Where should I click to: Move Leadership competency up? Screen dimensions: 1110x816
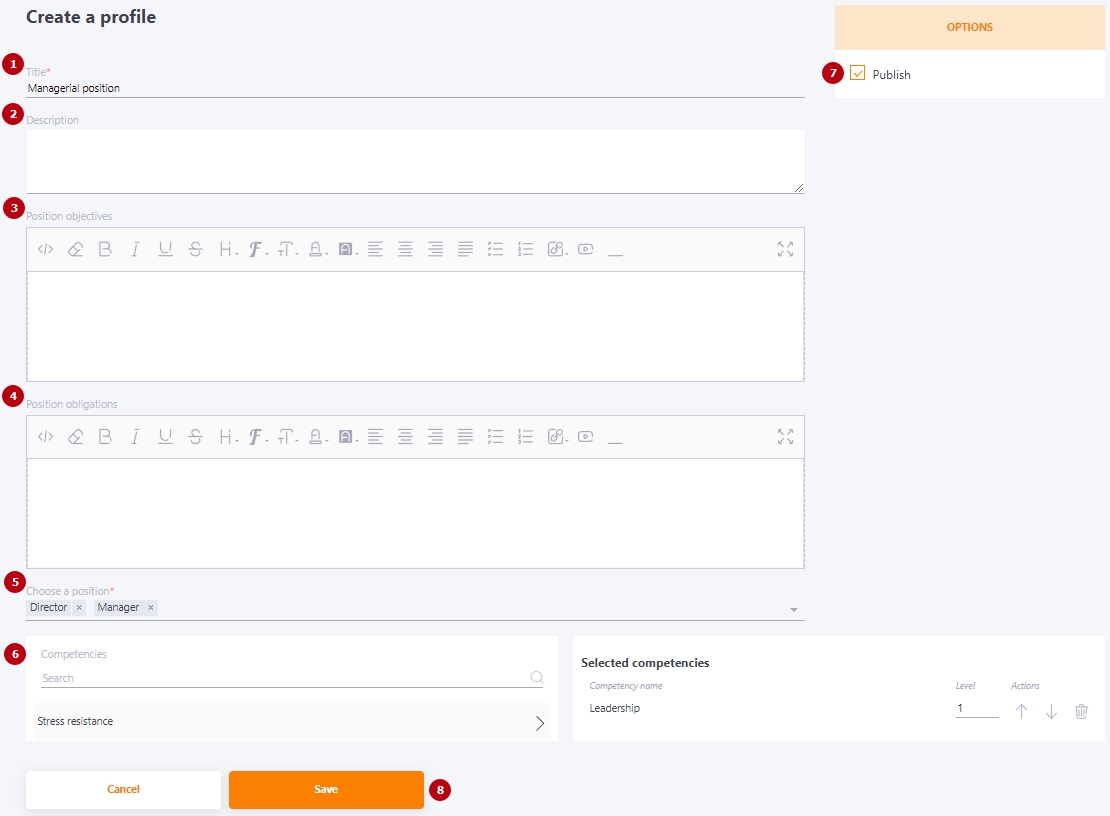pyautogui.click(x=1021, y=711)
